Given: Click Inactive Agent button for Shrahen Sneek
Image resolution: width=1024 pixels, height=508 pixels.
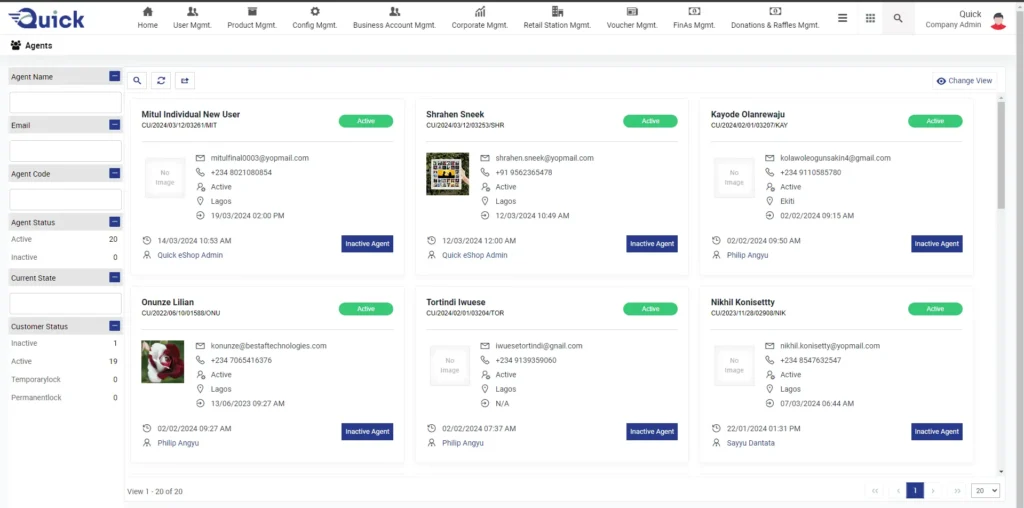Looking at the screenshot, I should (651, 244).
